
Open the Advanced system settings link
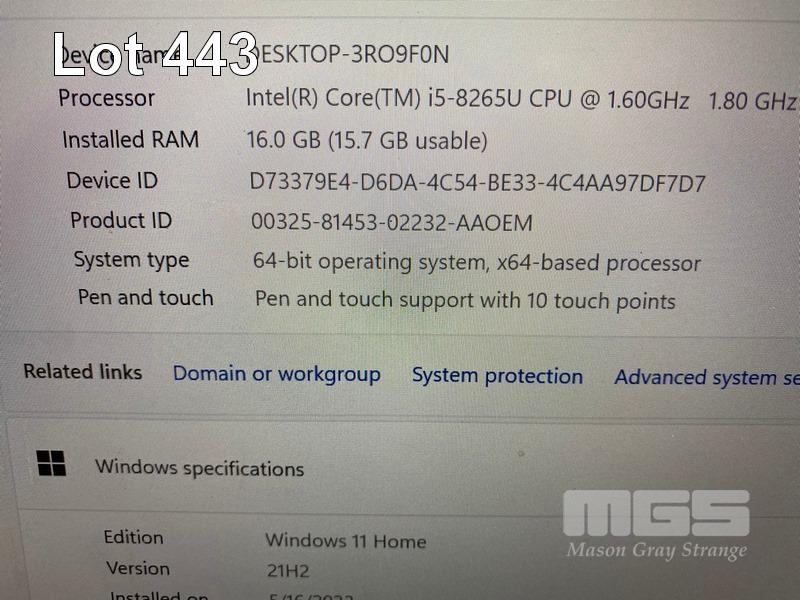click(x=707, y=378)
